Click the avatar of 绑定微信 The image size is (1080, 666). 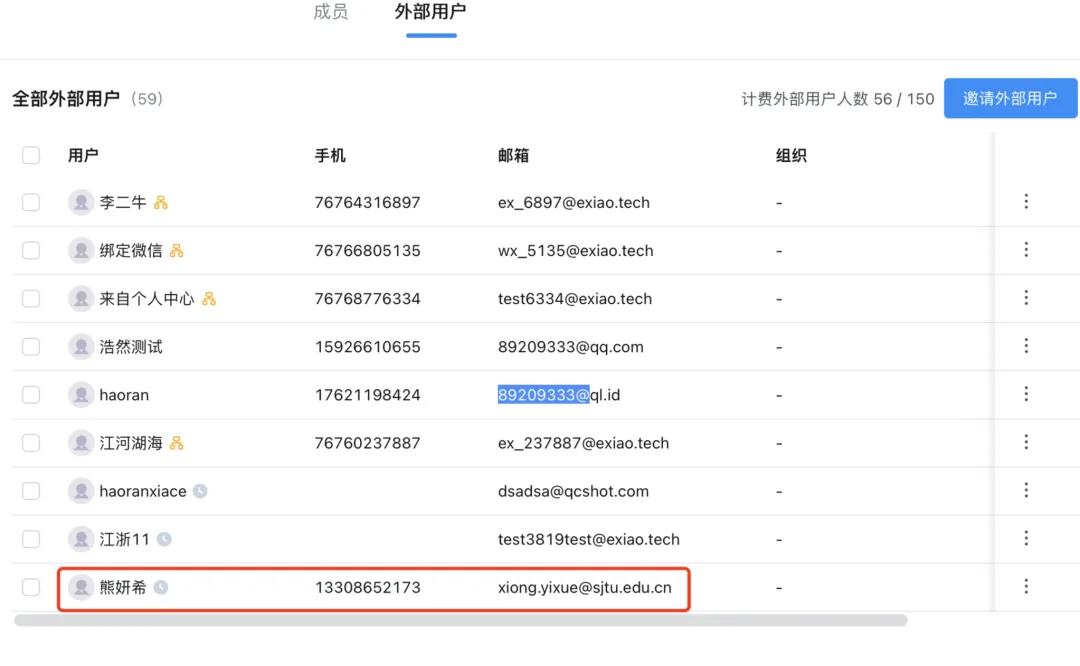(x=81, y=251)
